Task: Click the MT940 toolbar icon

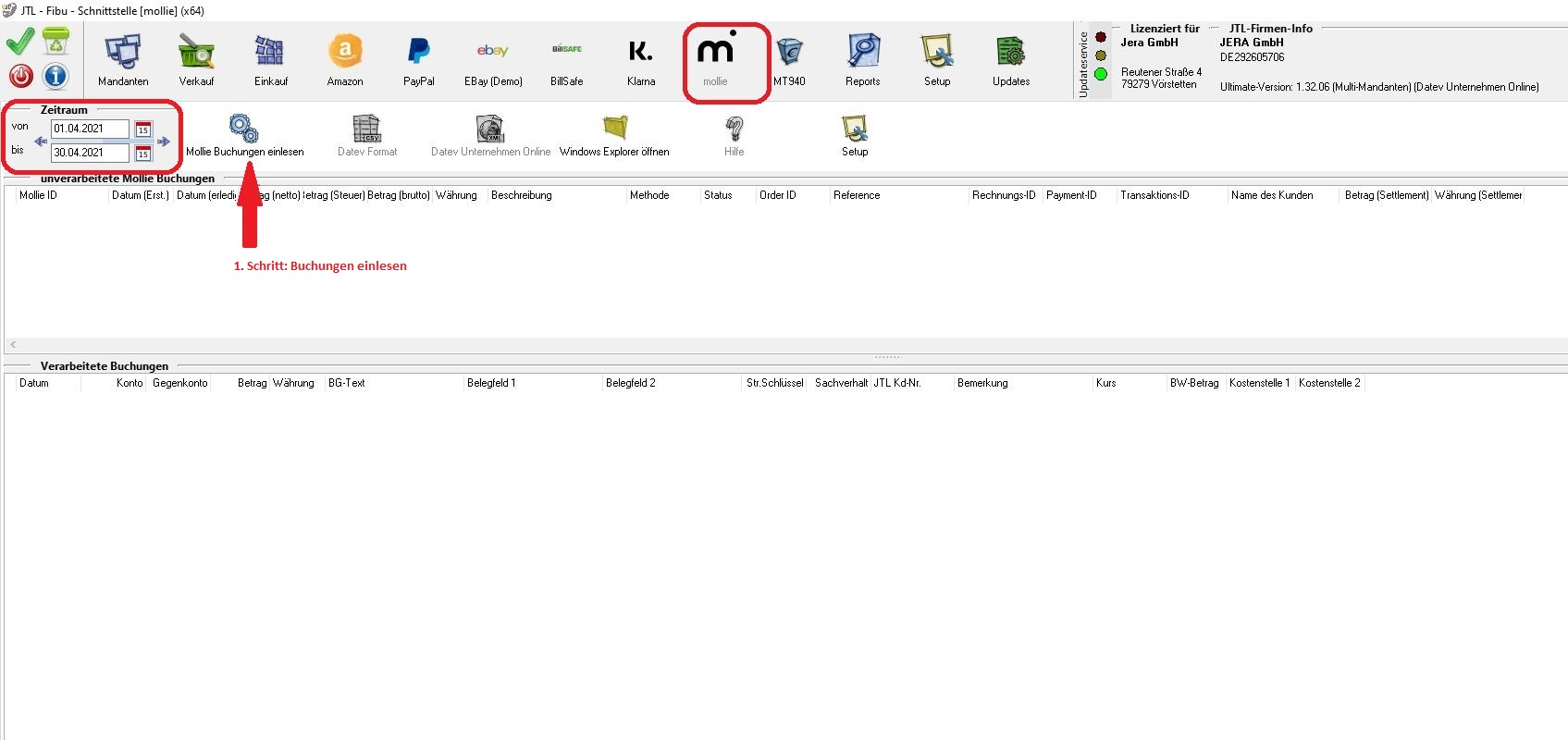Action: pyautogui.click(x=789, y=53)
